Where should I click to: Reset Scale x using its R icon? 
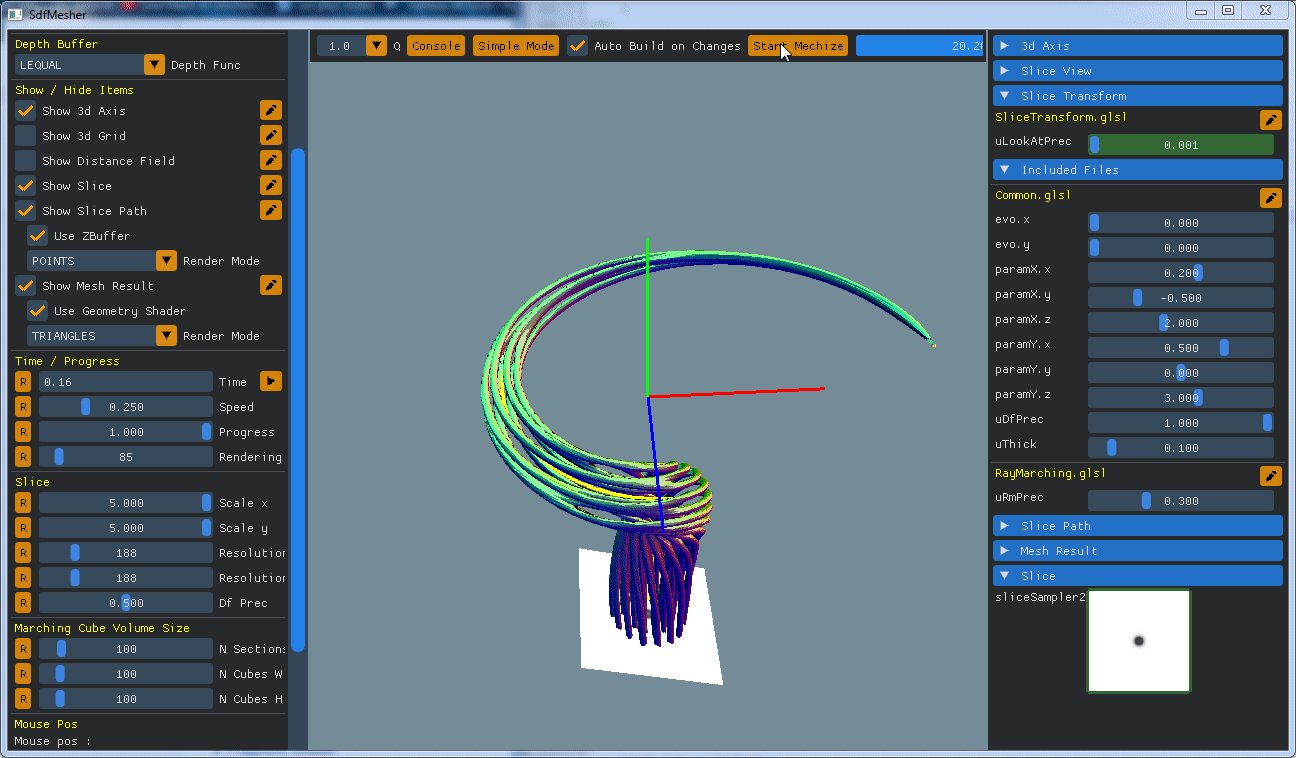21,502
